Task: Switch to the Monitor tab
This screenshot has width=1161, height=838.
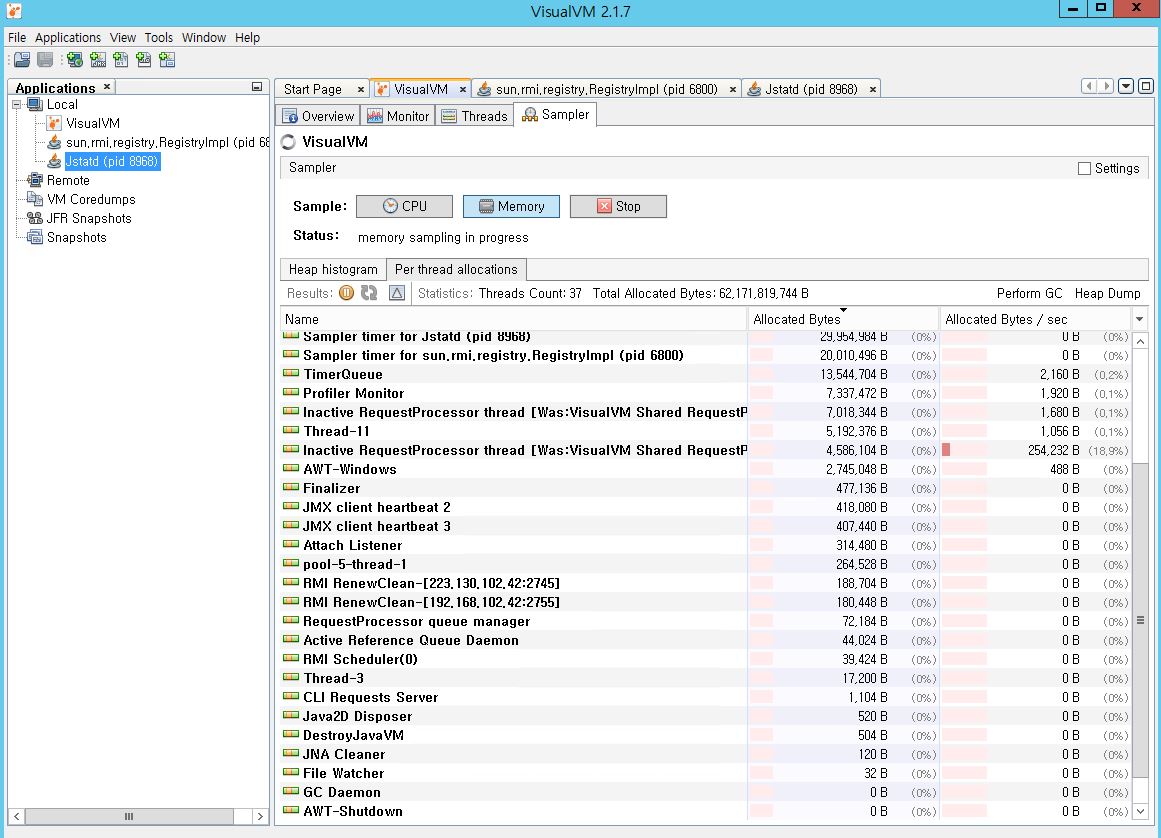Action: tap(398, 116)
